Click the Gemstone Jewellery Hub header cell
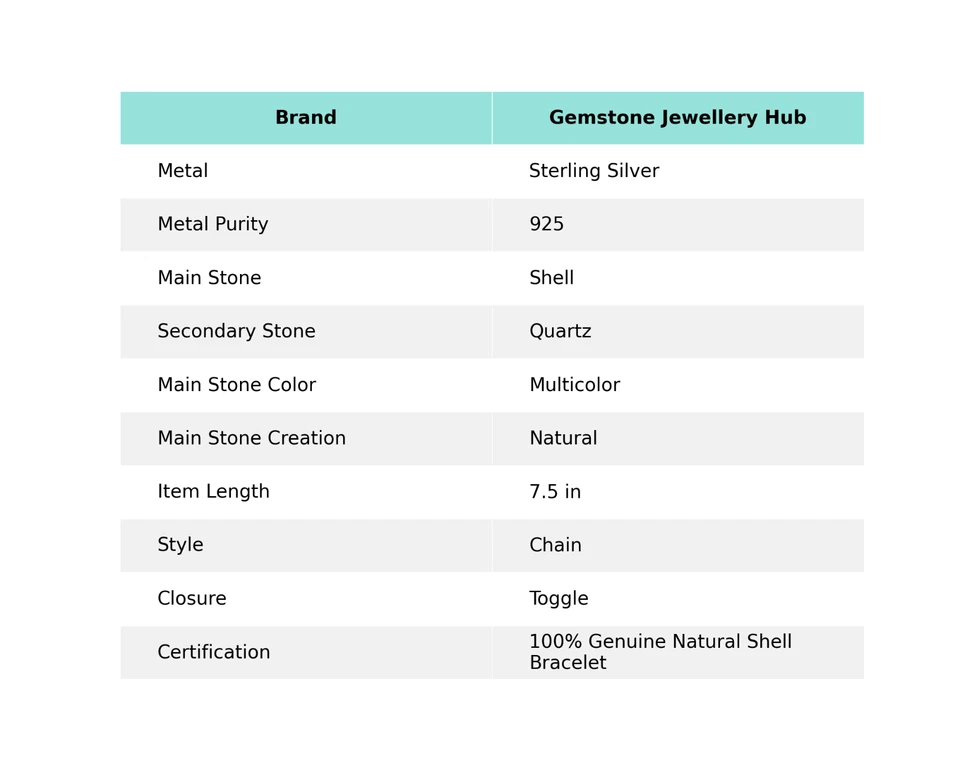The height and width of the screenshot is (763, 960). (x=677, y=118)
